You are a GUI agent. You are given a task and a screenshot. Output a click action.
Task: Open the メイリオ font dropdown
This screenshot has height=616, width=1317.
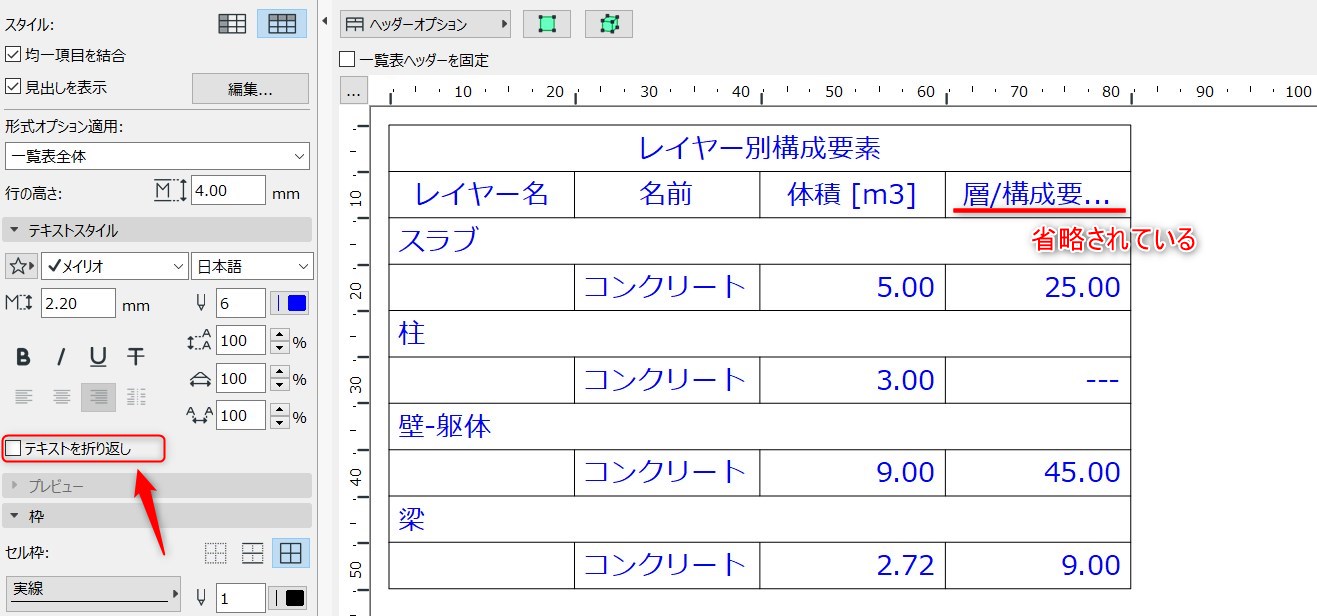tap(114, 267)
